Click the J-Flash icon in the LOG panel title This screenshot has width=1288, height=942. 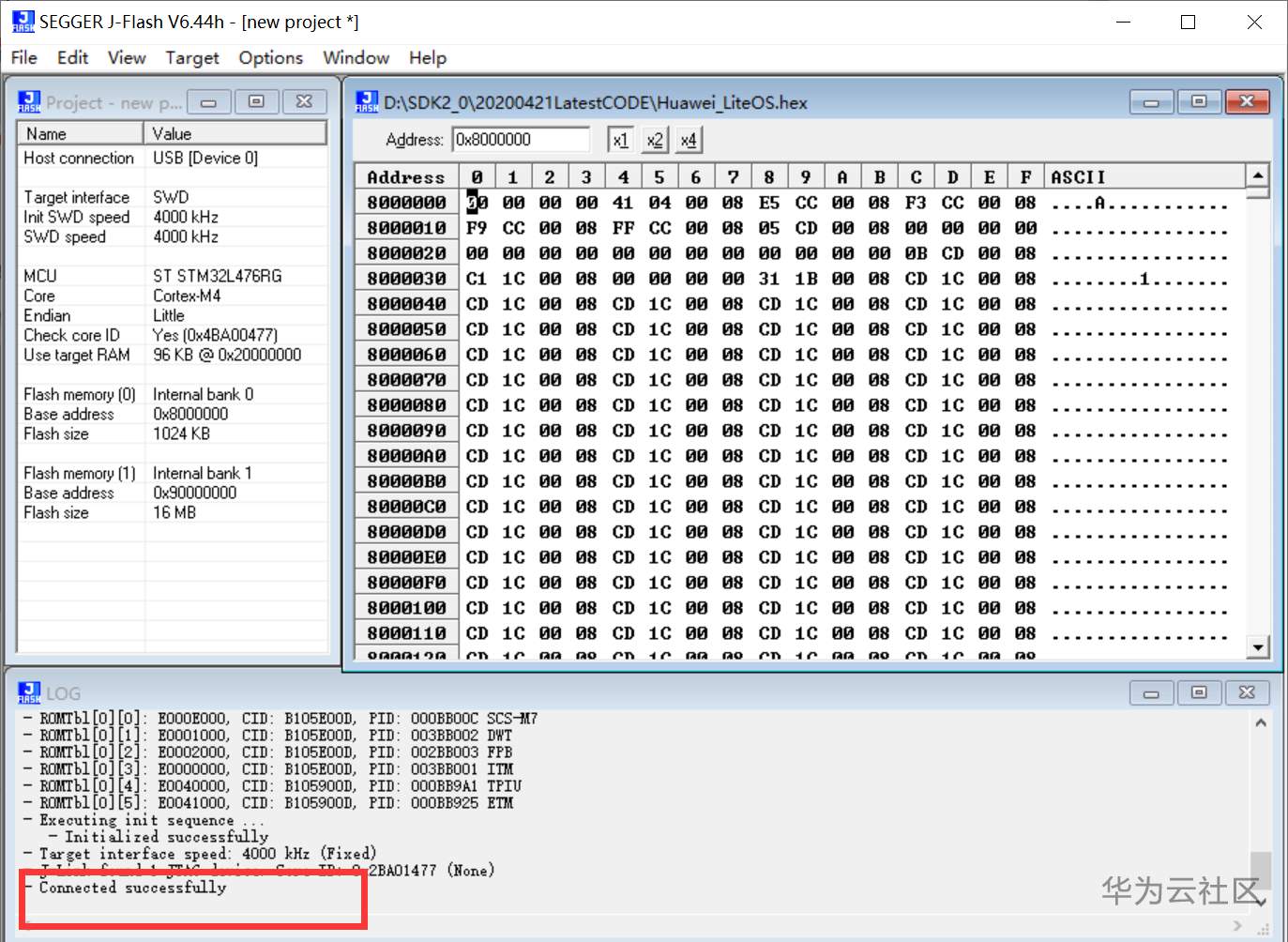(30, 692)
